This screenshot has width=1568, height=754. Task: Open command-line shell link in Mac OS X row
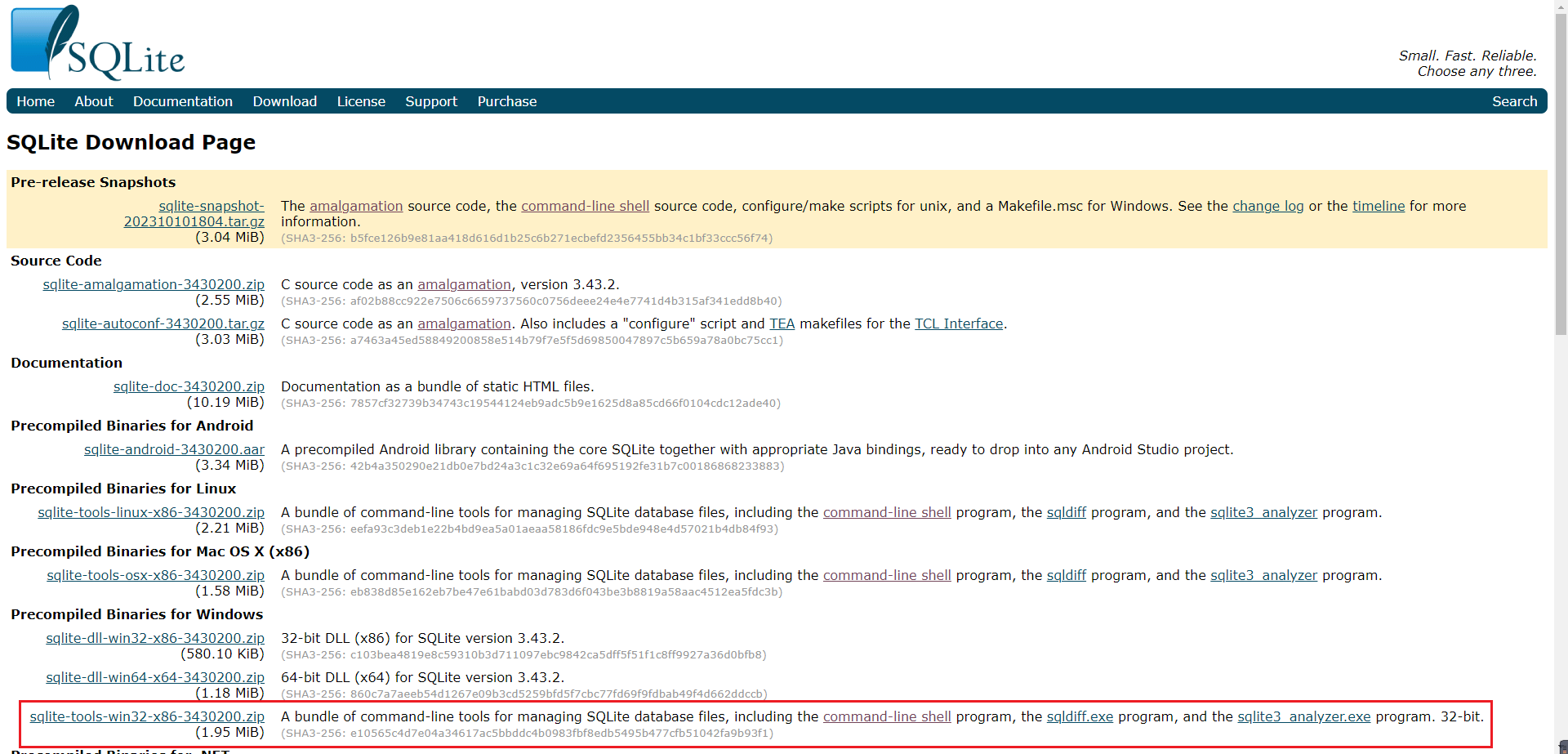[x=887, y=575]
